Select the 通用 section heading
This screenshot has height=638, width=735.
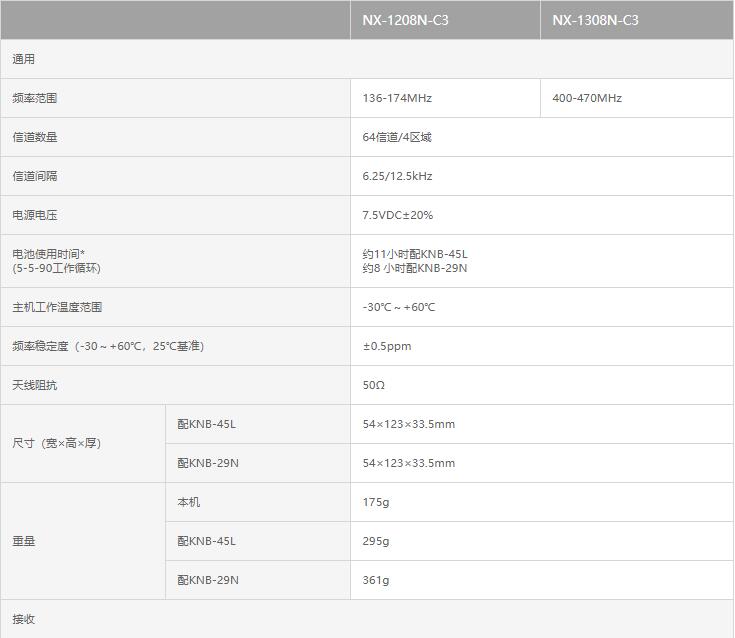click(x=23, y=59)
